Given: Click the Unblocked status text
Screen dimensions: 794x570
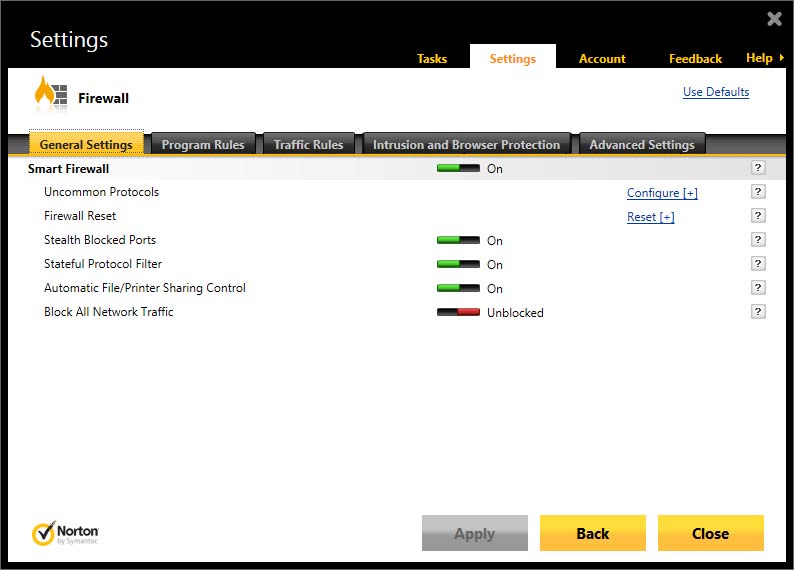Looking at the screenshot, I should click(x=515, y=313).
